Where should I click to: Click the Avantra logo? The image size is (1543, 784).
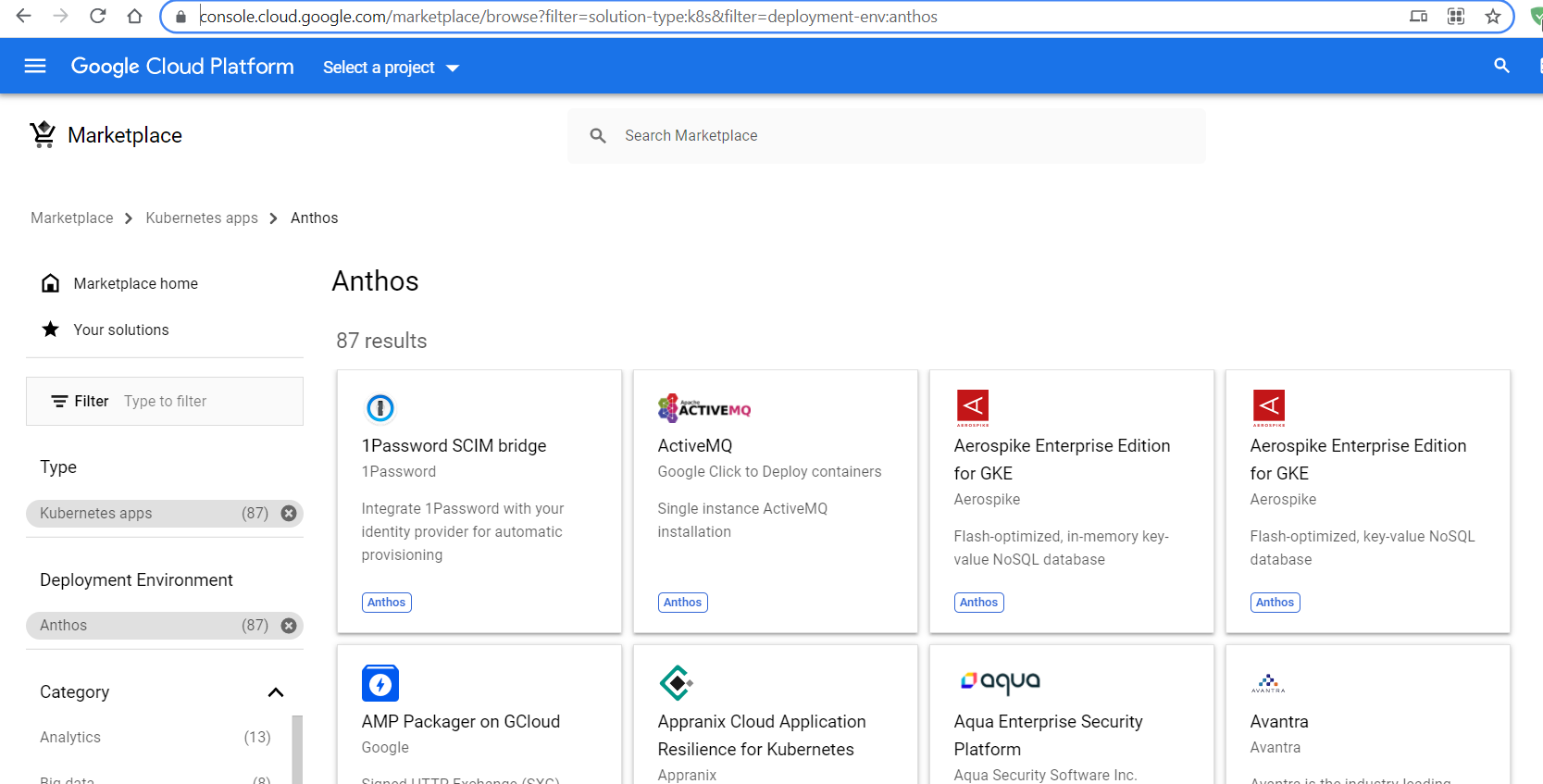tap(1268, 683)
